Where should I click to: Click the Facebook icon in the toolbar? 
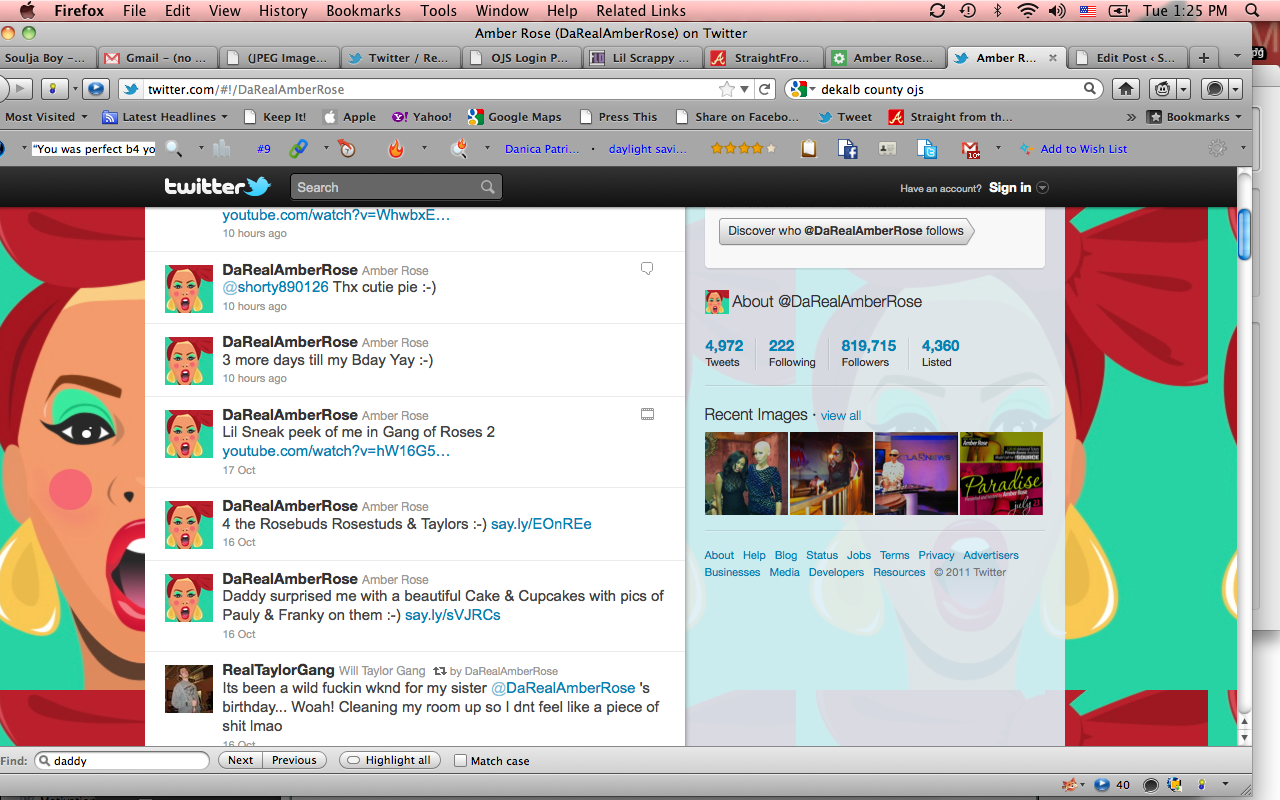coord(848,149)
